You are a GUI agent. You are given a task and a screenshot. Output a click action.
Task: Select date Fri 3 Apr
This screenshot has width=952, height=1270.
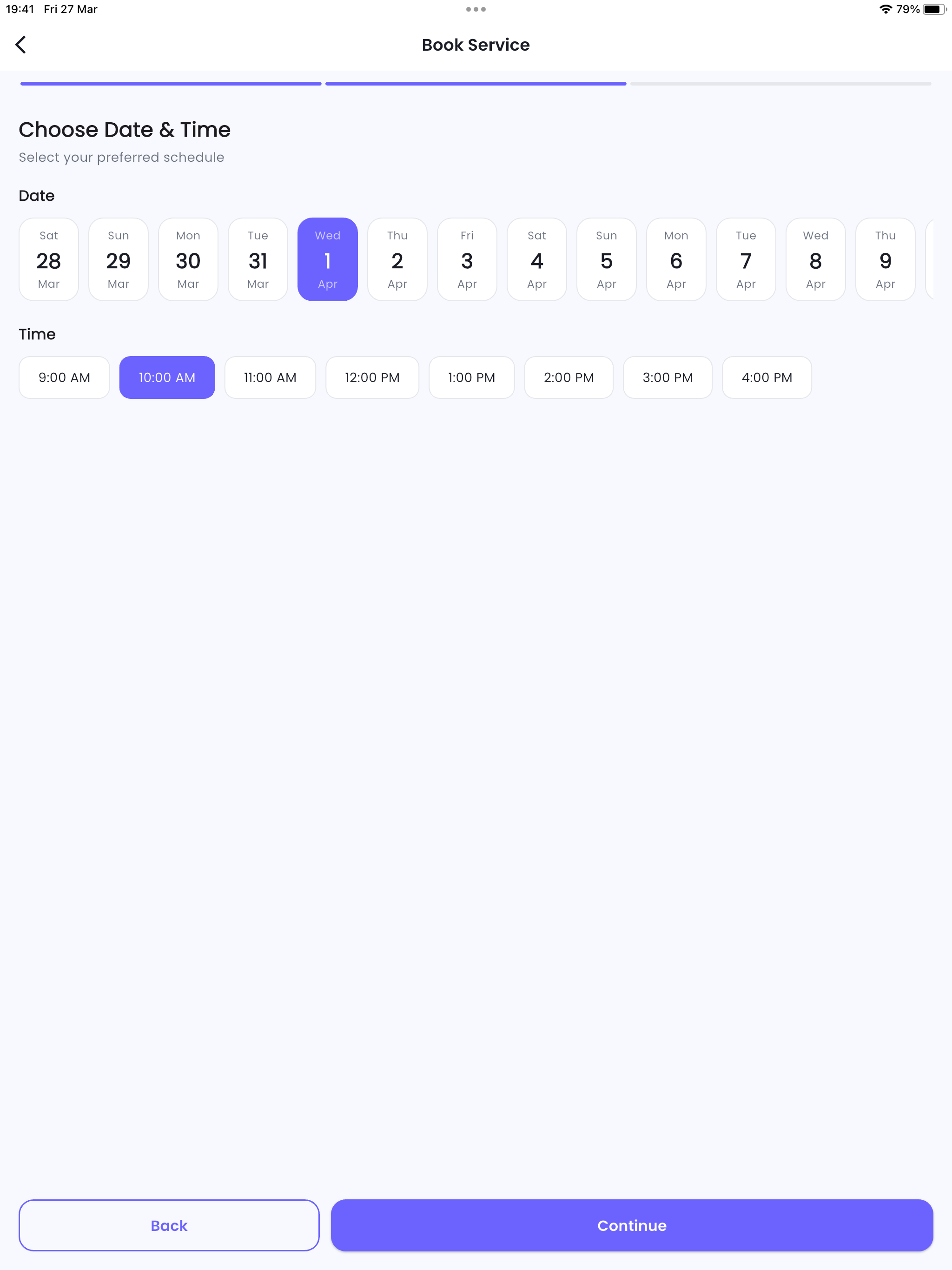click(x=467, y=259)
